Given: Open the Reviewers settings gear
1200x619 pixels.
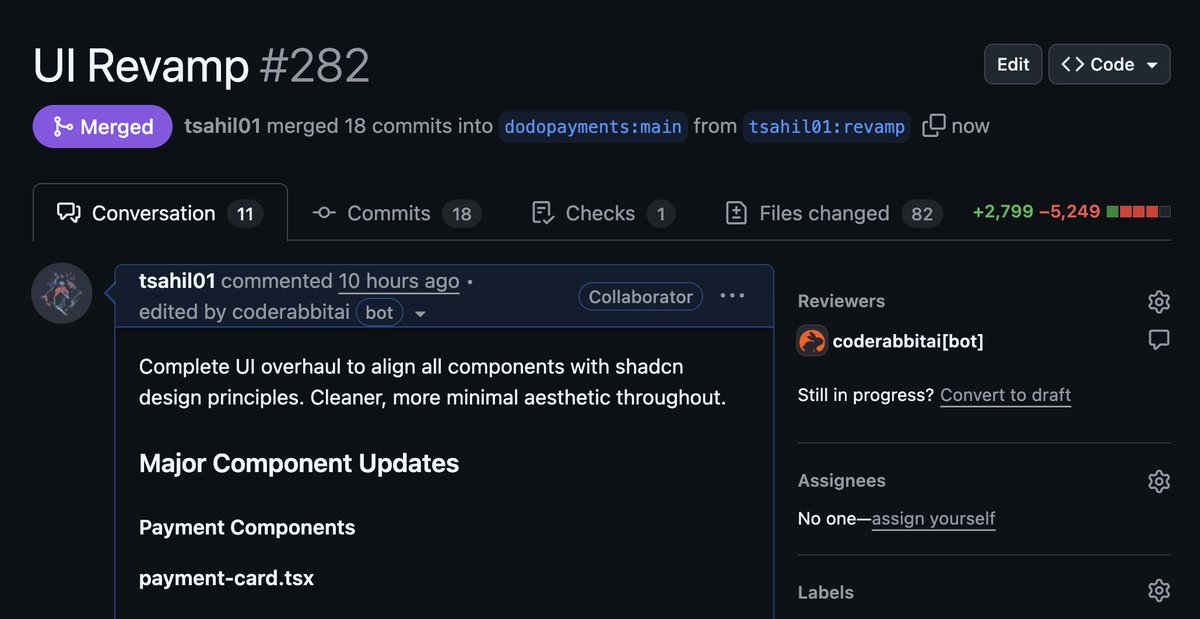Looking at the screenshot, I should coord(1158,301).
